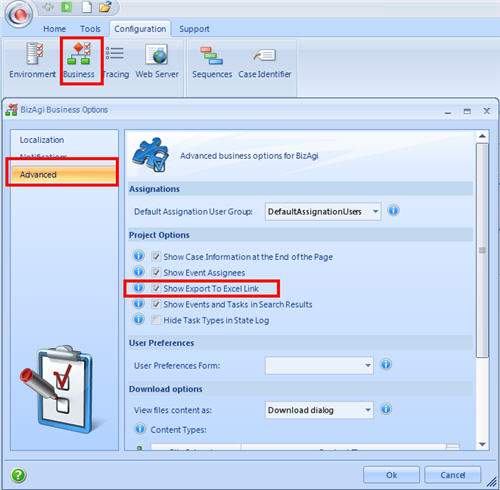Image resolution: width=500 pixels, height=490 pixels.
Task: Click the Ok button
Action: pyautogui.click(x=391, y=475)
